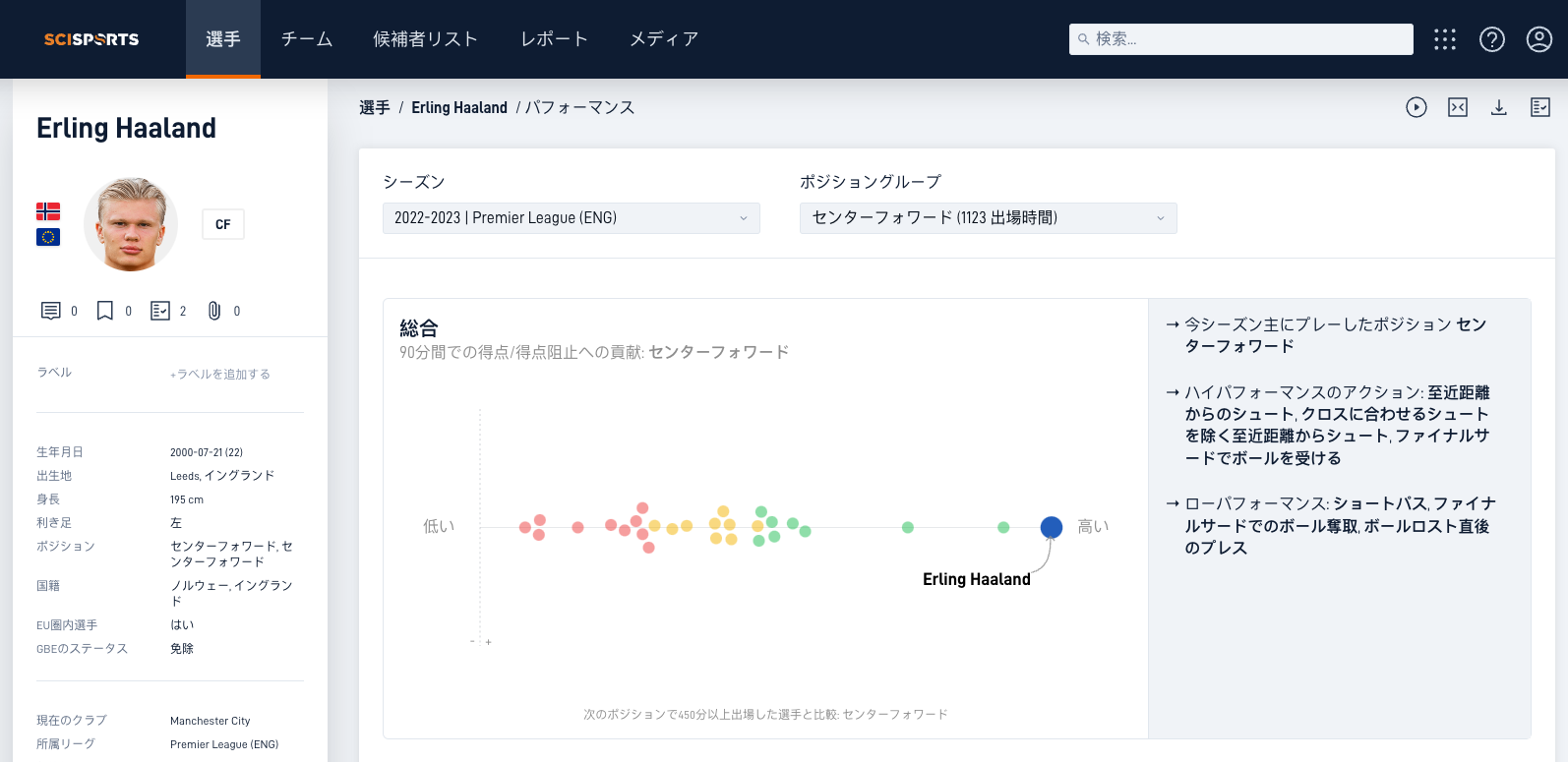This screenshot has height=762, width=1568.
Task: Open the comments icon under player photo
Action: [51, 311]
